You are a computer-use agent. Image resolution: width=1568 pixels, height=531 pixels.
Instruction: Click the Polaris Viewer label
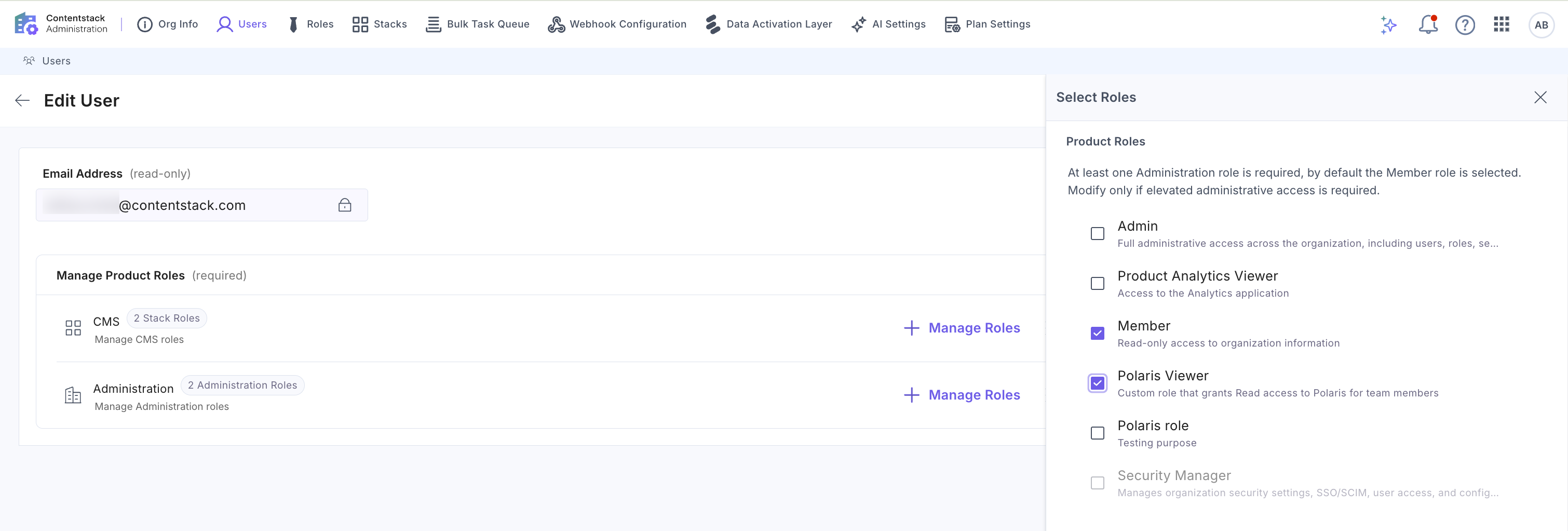pos(1163,376)
